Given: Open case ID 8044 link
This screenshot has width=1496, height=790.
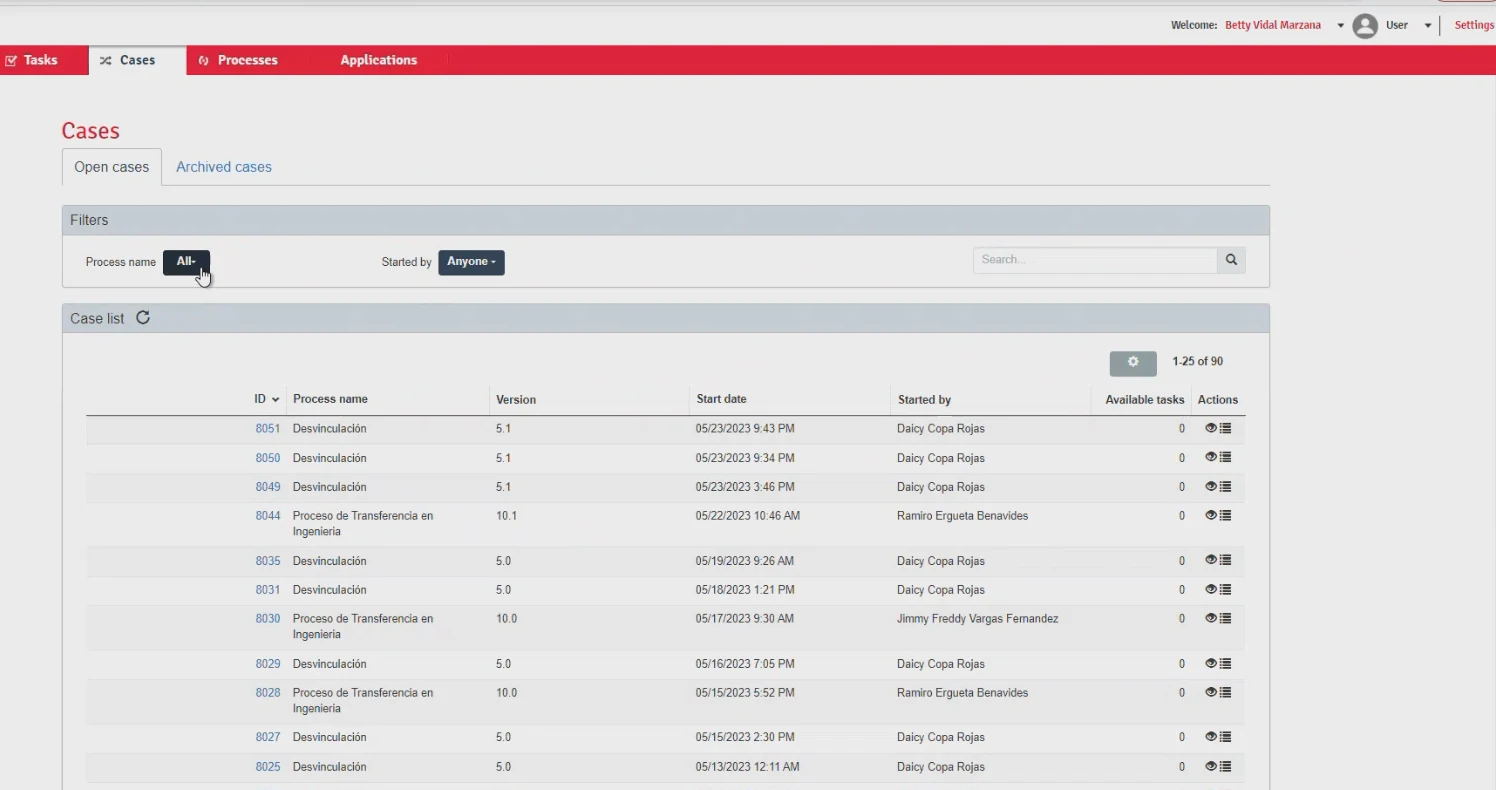Looking at the screenshot, I should coord(268,516).
